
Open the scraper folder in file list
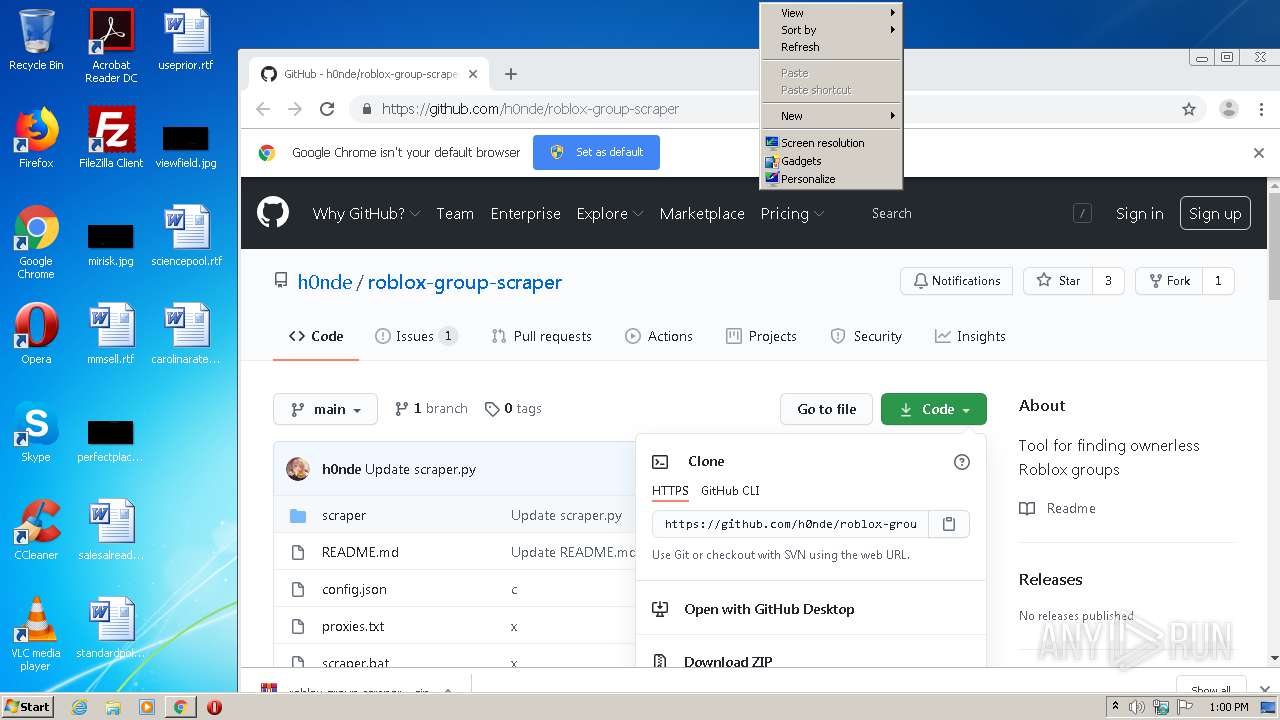click(344, 515)
